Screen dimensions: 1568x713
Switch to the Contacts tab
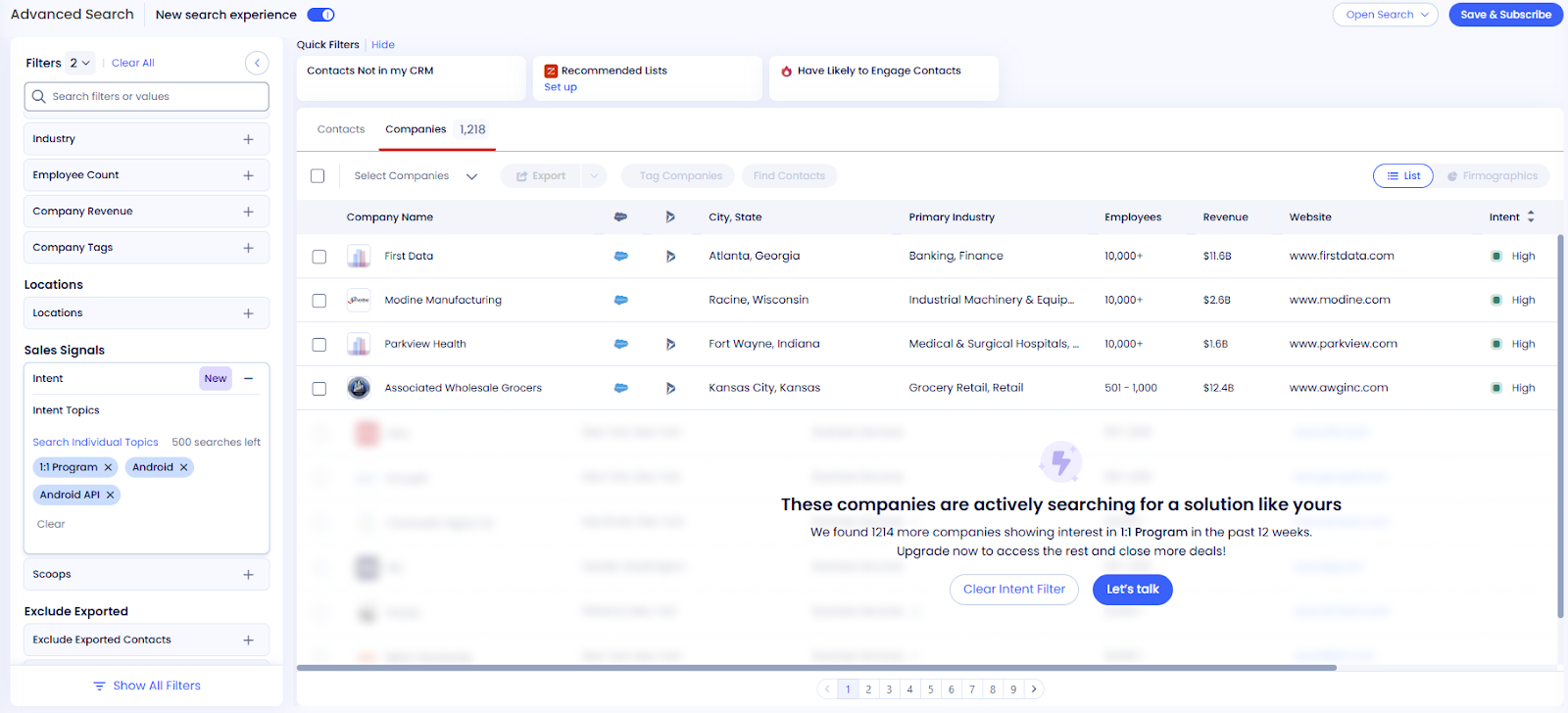click(x=341, y=129)
